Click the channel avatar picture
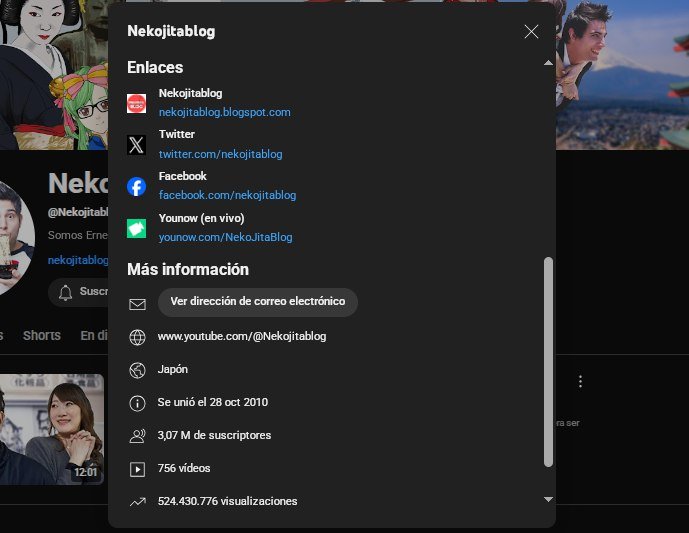Viewport: 689px width, 533px height. pos(17,237)
